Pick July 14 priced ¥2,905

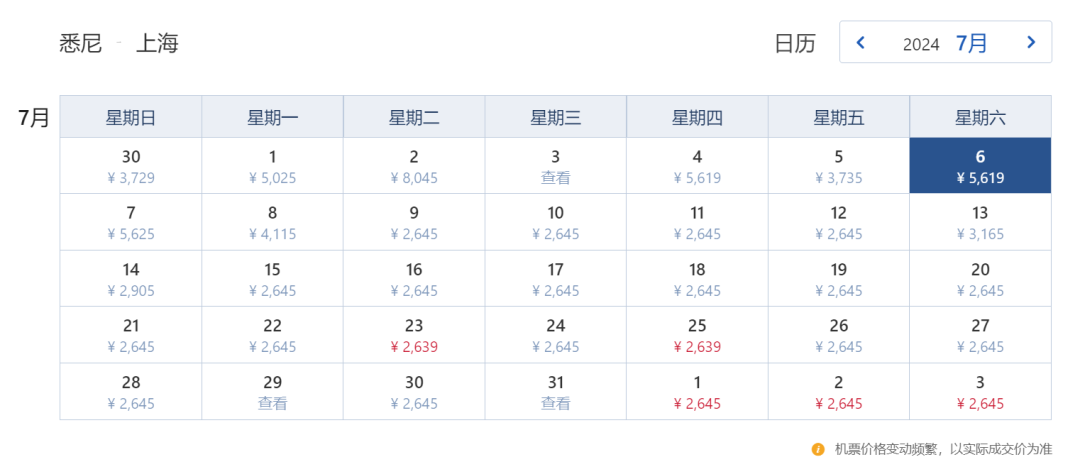tap(131, 279)
